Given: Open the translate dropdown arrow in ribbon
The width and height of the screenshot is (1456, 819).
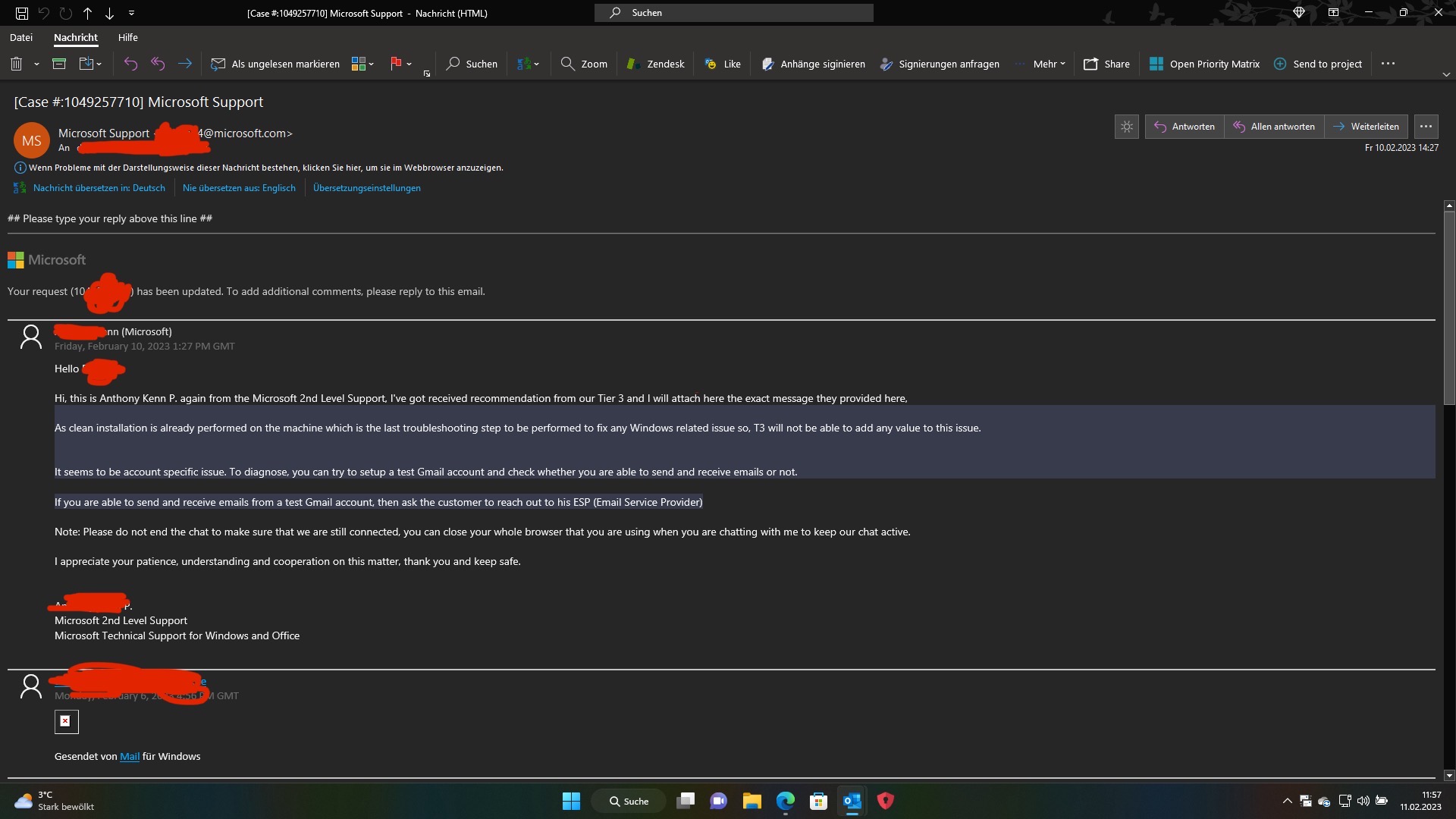Looking at the screenshot, I should point(537,64).
